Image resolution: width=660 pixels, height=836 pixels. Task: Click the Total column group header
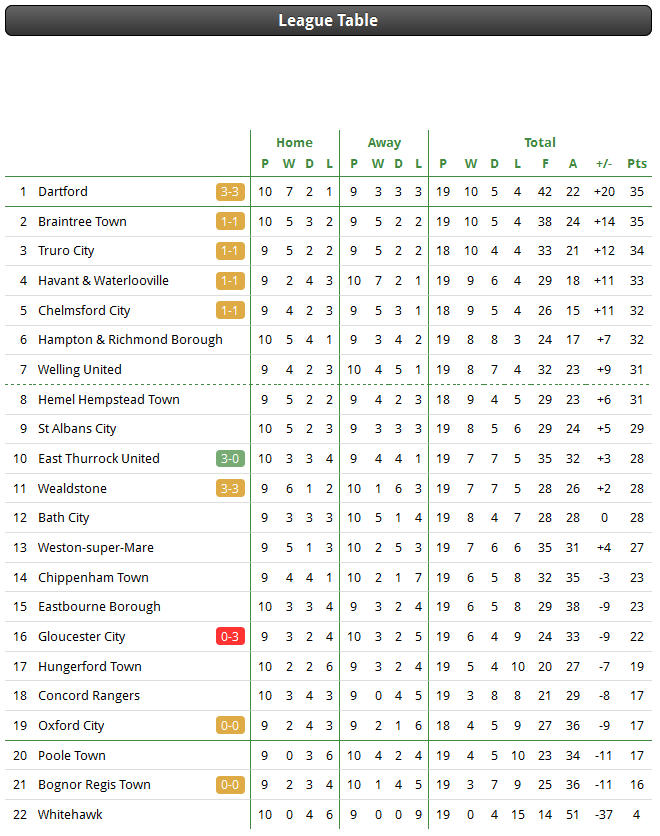click(x=540, y=142)
